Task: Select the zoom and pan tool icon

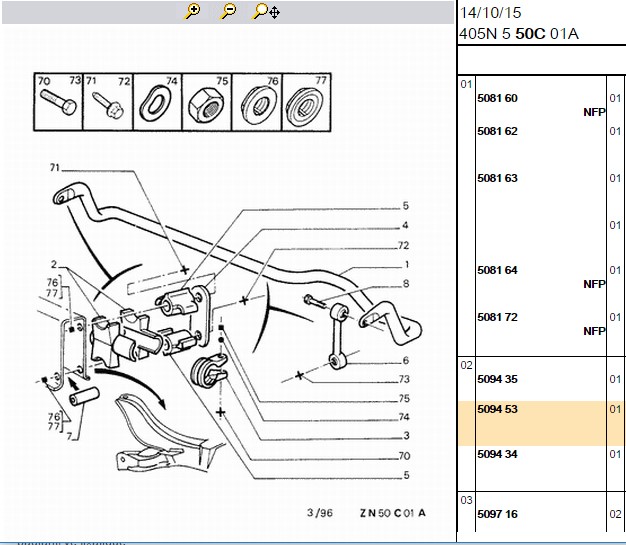Action: 266,12
